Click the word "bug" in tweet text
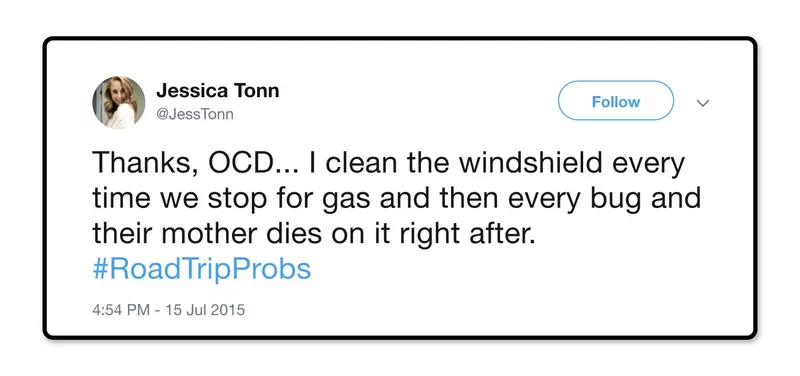Screen dimensions: 800x376 point(615,198)
